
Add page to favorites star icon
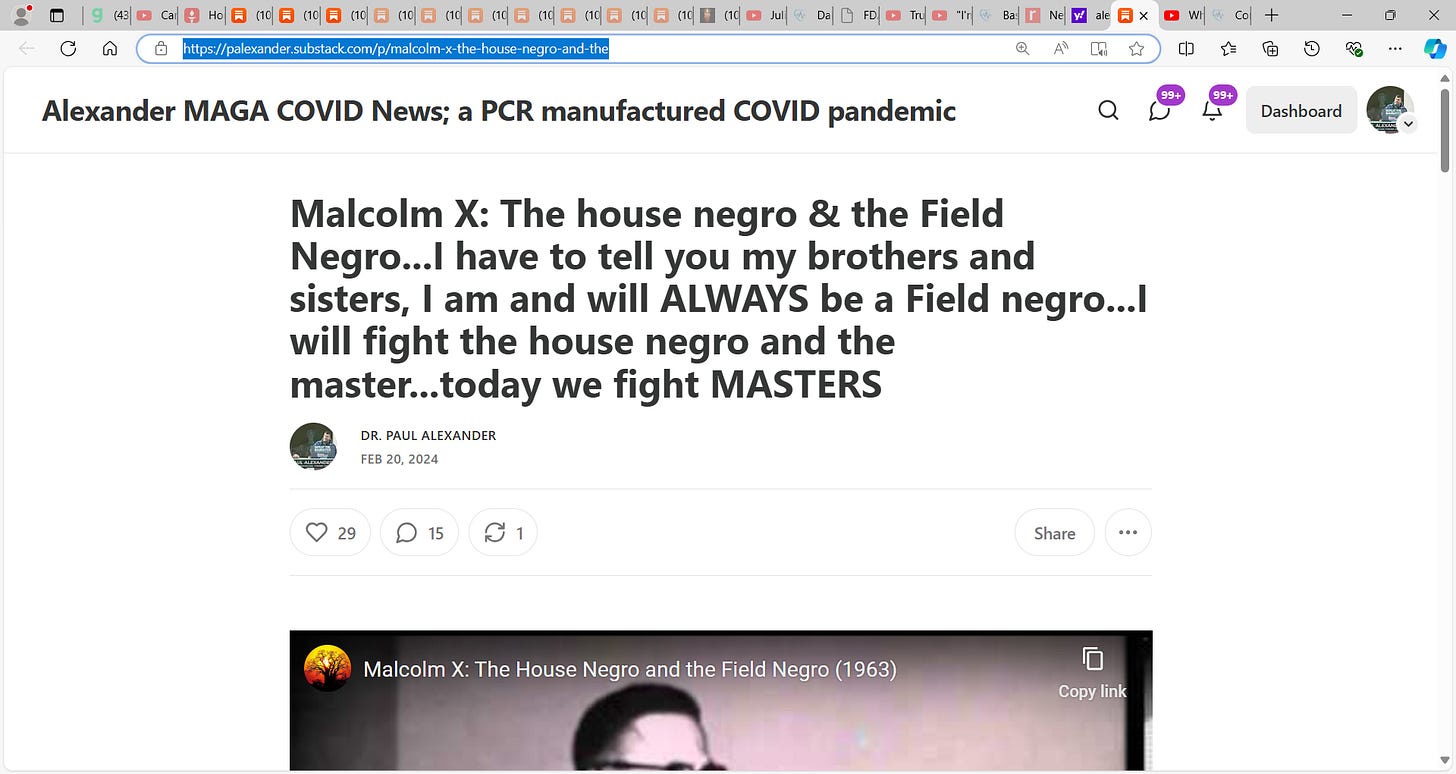(1136, 48)
